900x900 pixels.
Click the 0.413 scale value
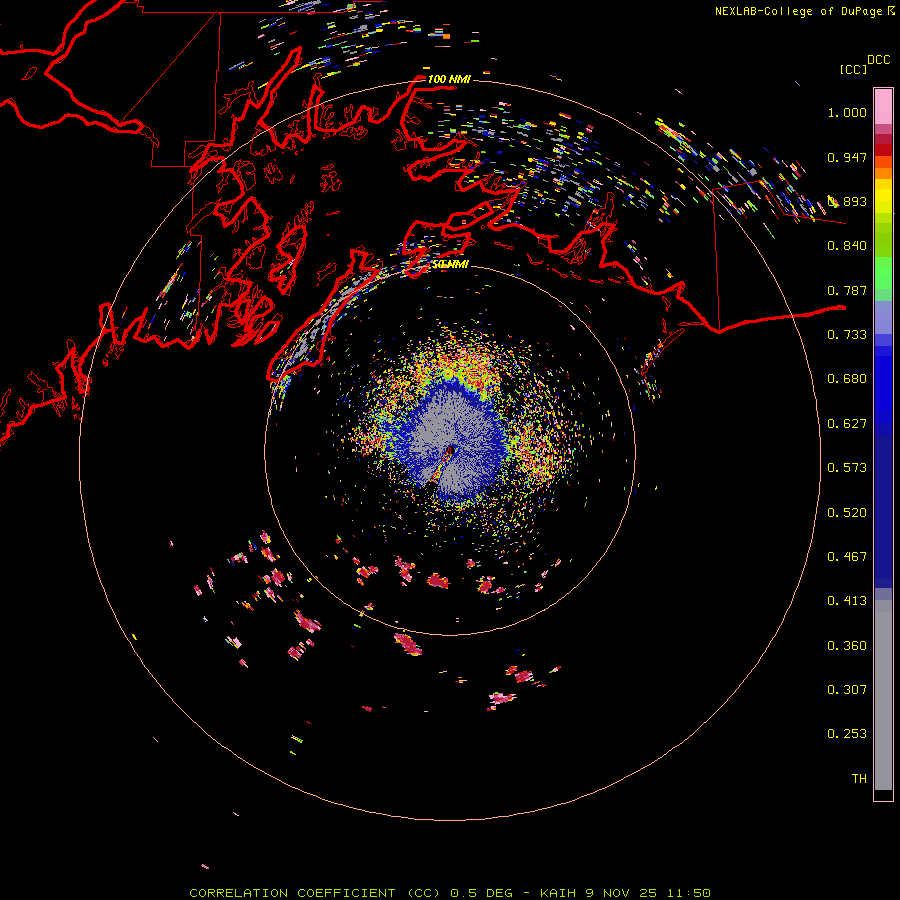[847, 601]
